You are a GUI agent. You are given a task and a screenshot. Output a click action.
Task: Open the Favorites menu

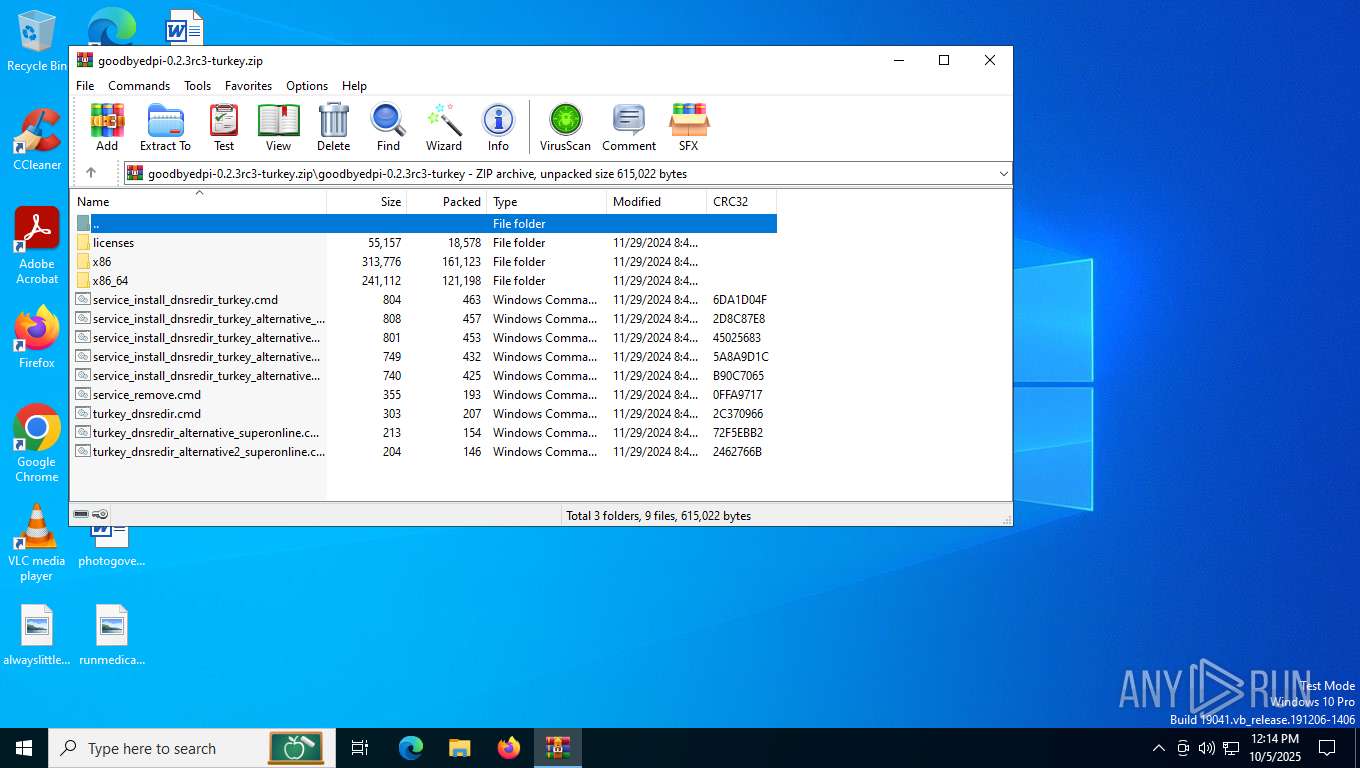coord(248,86)
